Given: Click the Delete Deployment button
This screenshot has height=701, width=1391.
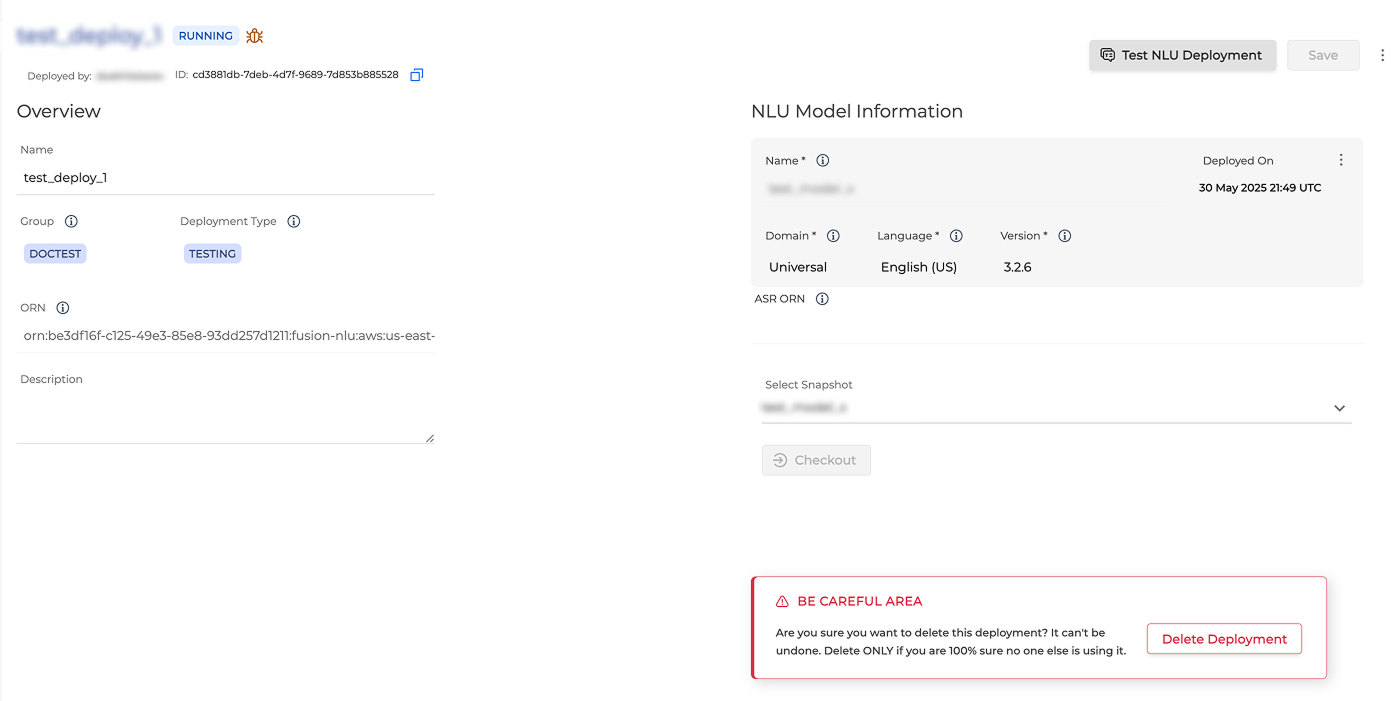Looking at the screenshot, I should (1224, 639).
